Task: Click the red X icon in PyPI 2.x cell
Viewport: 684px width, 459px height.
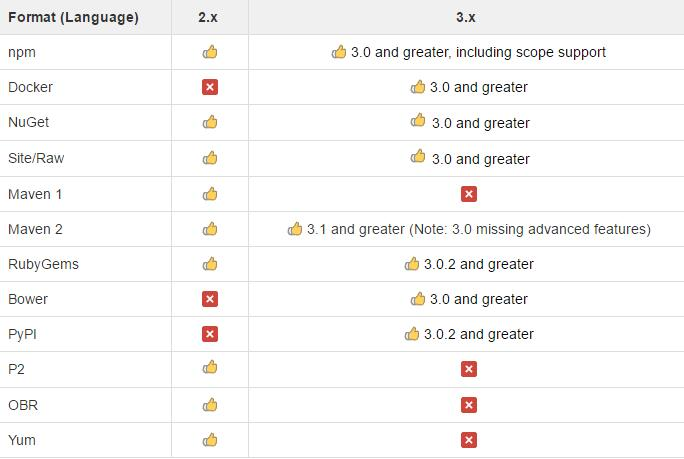Action: [x=210, y=334]
